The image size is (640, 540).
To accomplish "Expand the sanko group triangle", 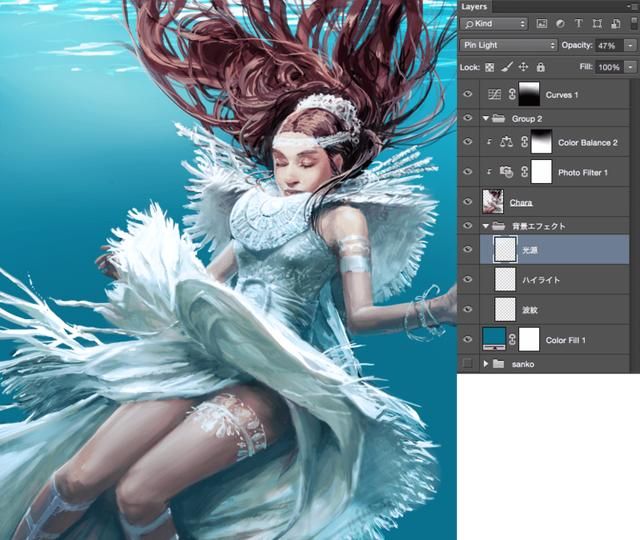I will pyautogui.click(x=486, y=363).
